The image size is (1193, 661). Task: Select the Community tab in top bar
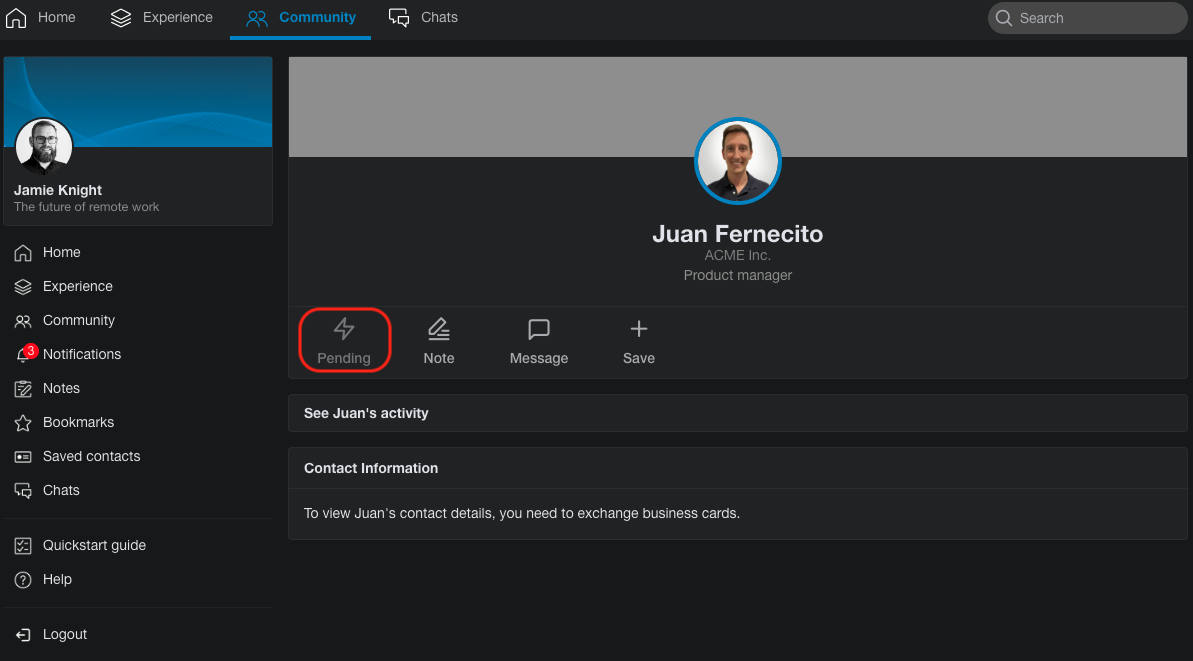tap(301, 17)
